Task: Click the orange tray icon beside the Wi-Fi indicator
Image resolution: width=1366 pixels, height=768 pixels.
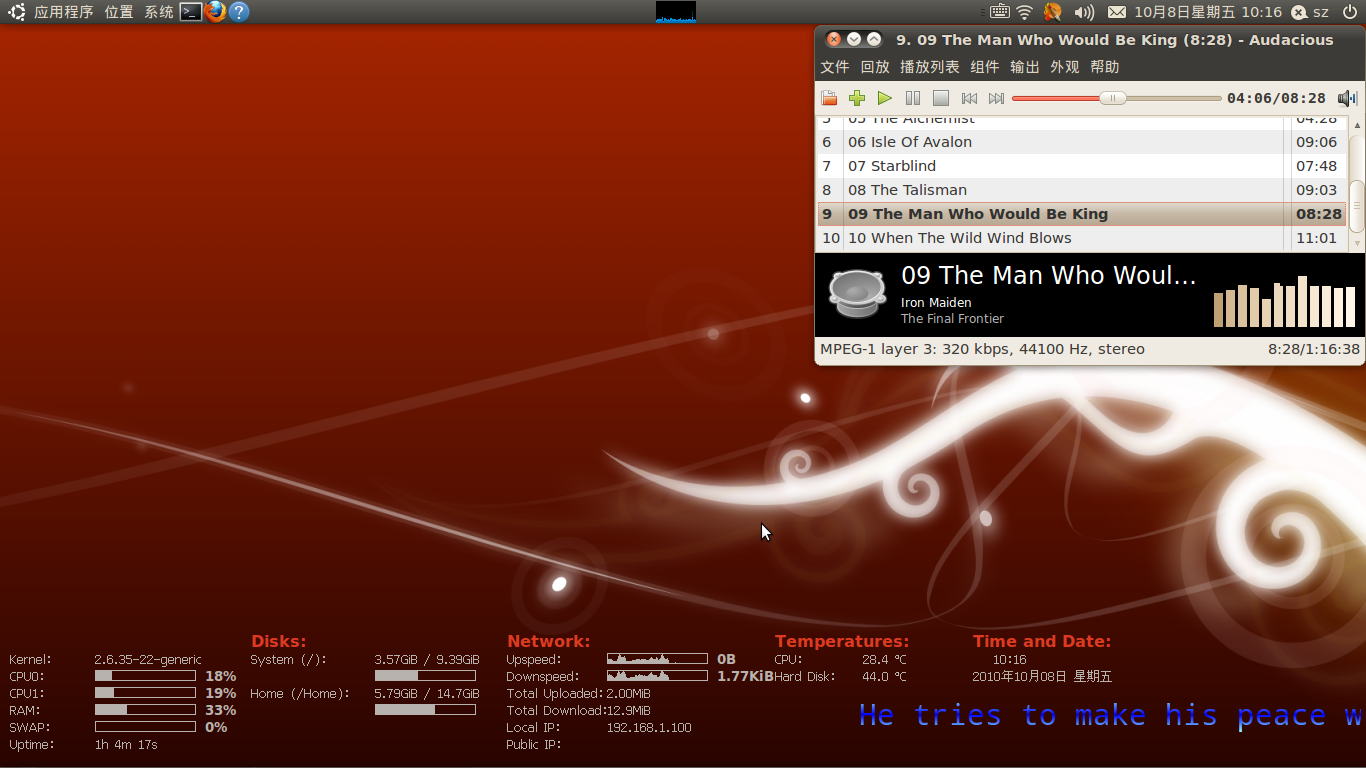Action: (1053, 12)
